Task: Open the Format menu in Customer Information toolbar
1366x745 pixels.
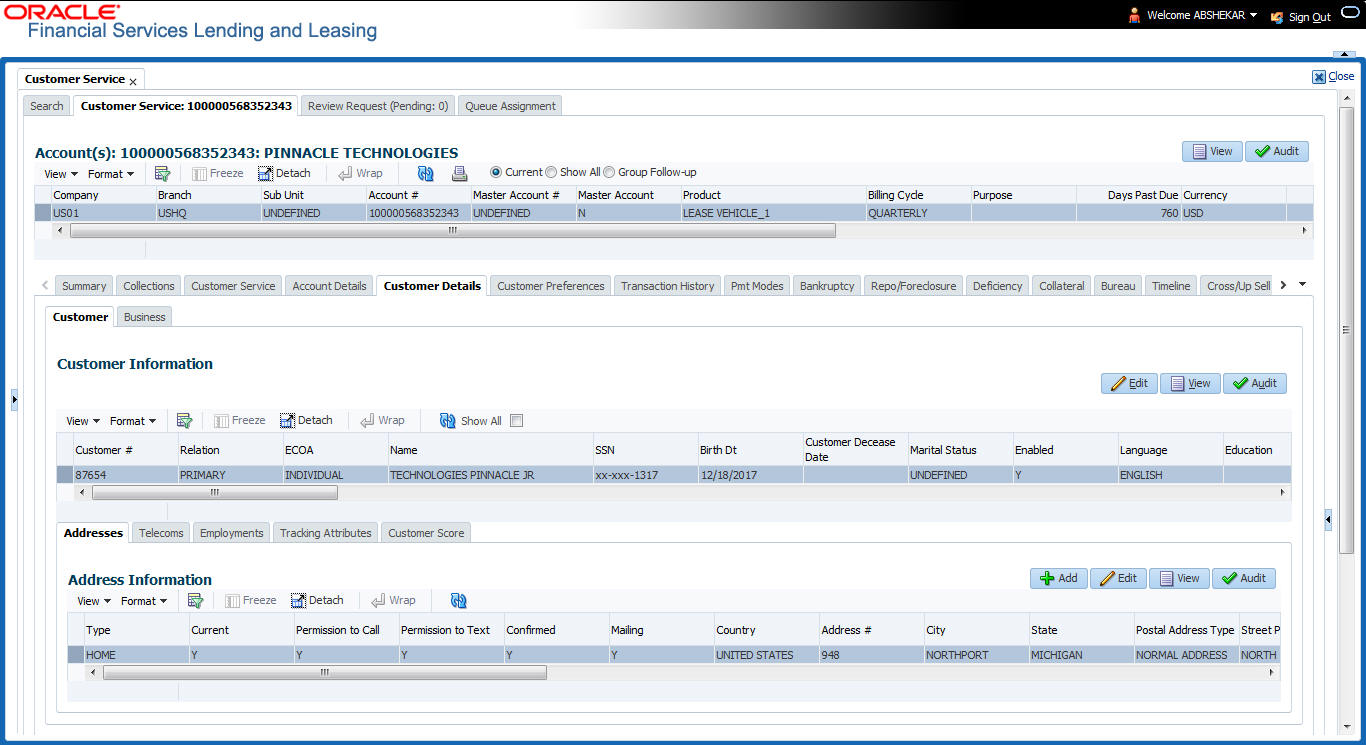Action: point(133,421)
